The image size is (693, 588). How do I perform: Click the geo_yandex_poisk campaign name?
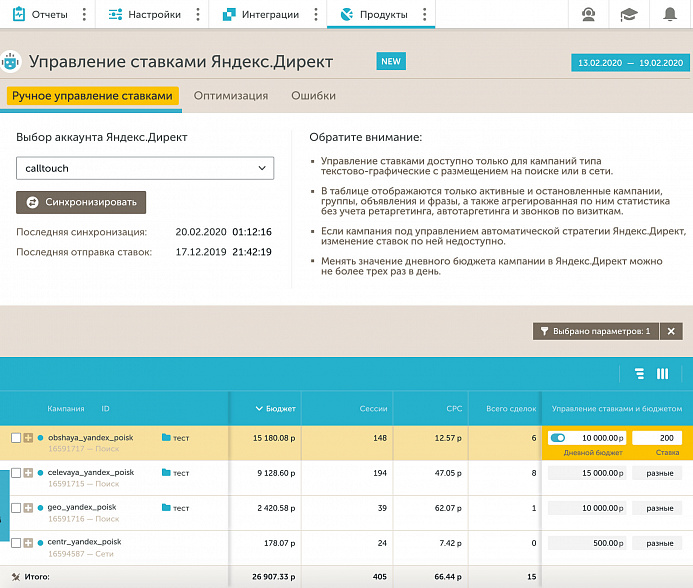tap(82, 507)
